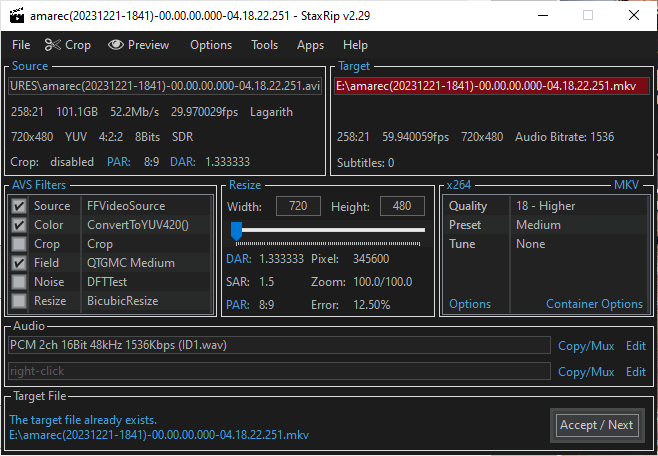The width and height of the screenshot is (658, 456).
Task: Click the PAR link in Resize panel
Action: 238,304
